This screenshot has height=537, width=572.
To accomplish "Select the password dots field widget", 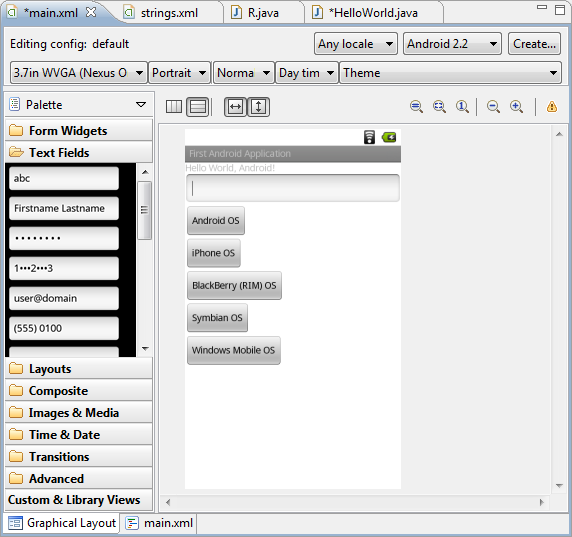I will click(64, 238).
